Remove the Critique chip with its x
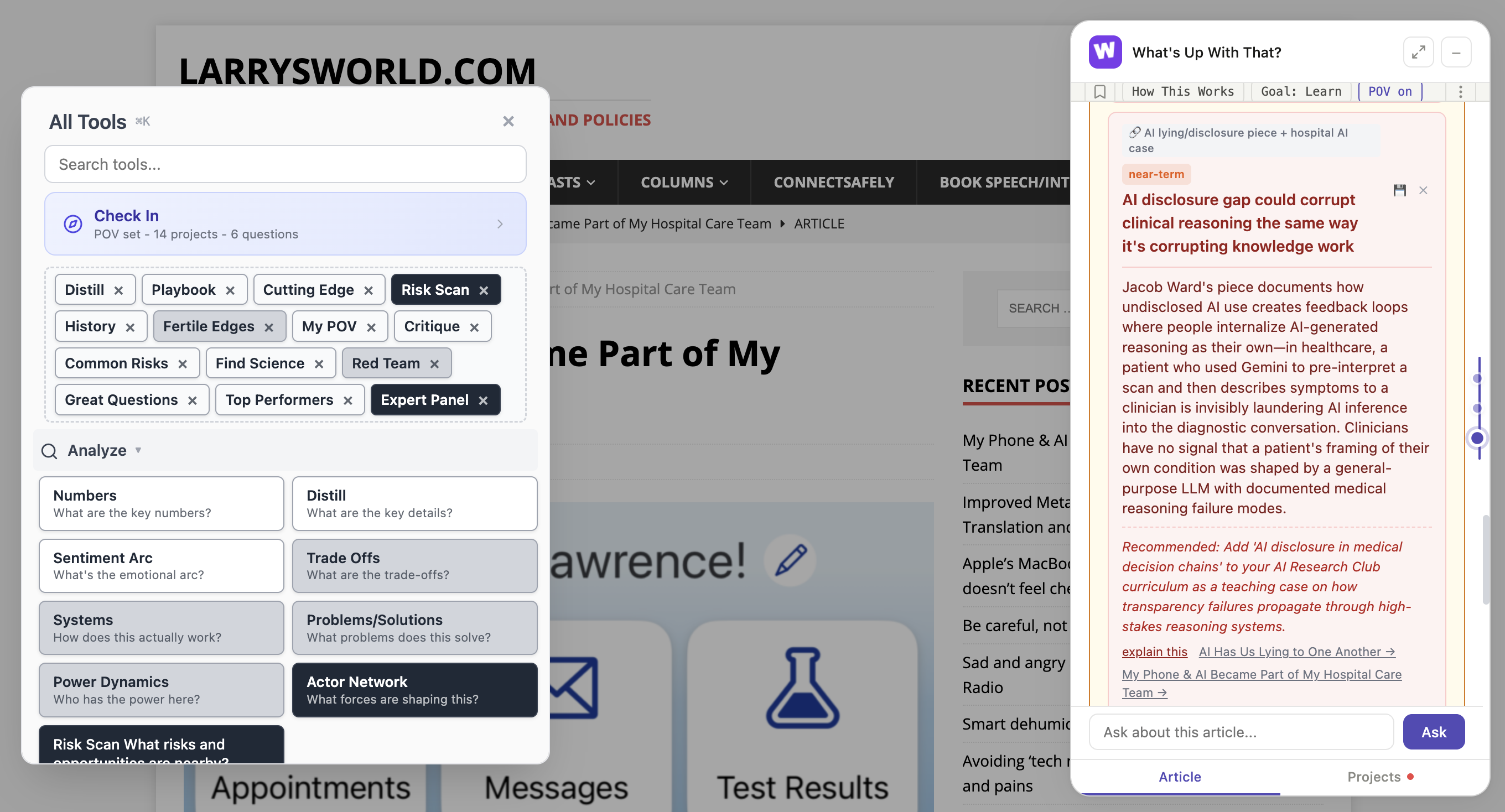This screenshot has width=1505, height=812. click(474, 327)
